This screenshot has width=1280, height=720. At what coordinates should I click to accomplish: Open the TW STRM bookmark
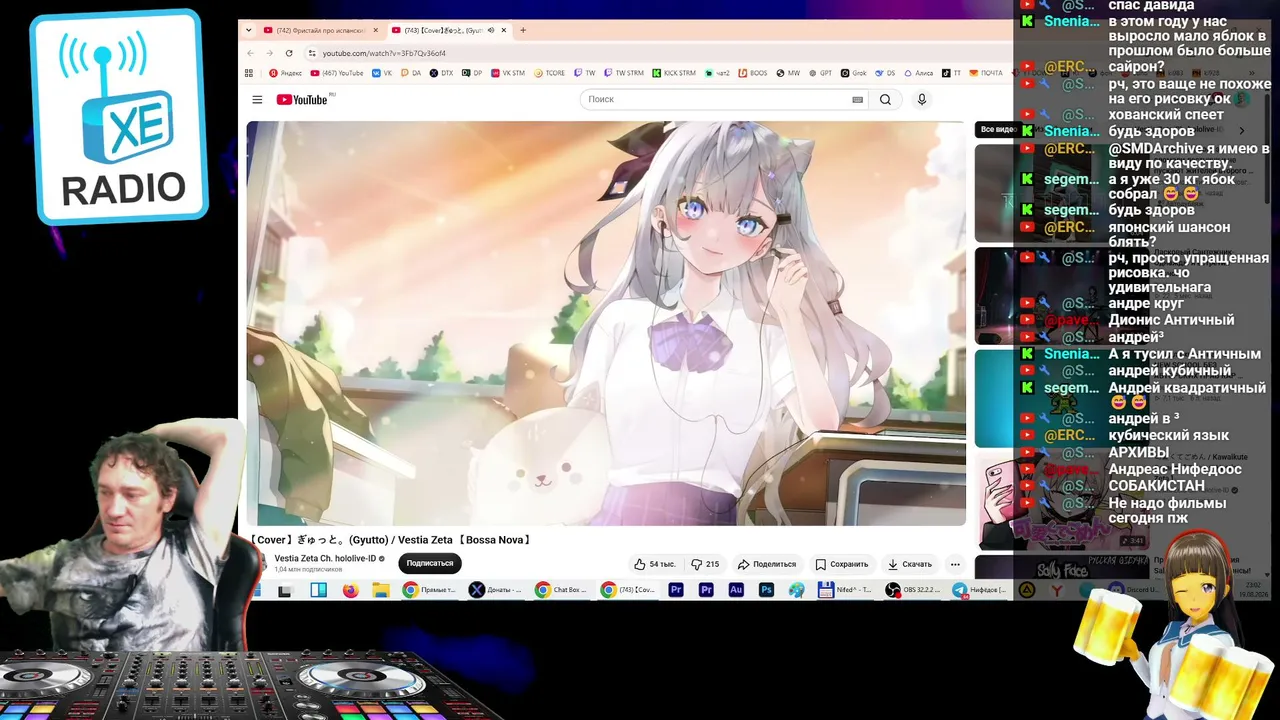coord(624,73)
